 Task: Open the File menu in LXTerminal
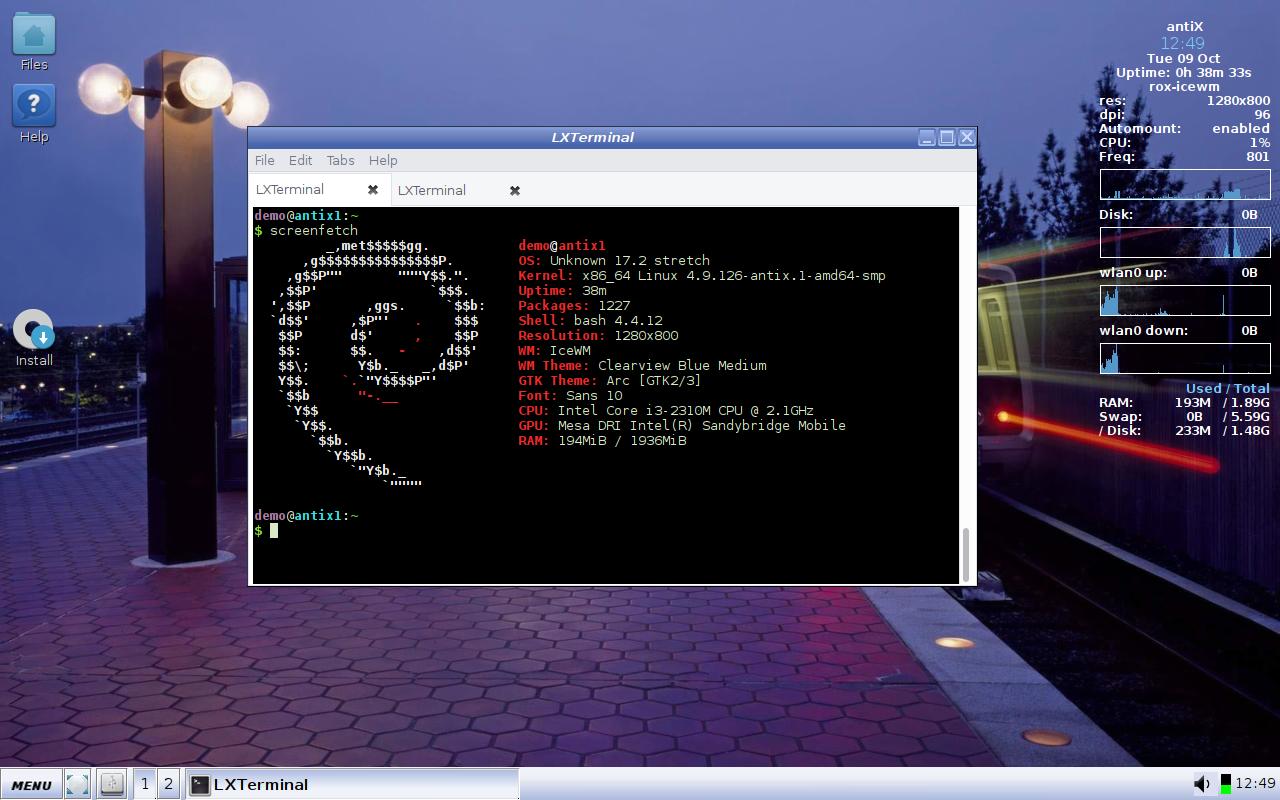point(264,160)
